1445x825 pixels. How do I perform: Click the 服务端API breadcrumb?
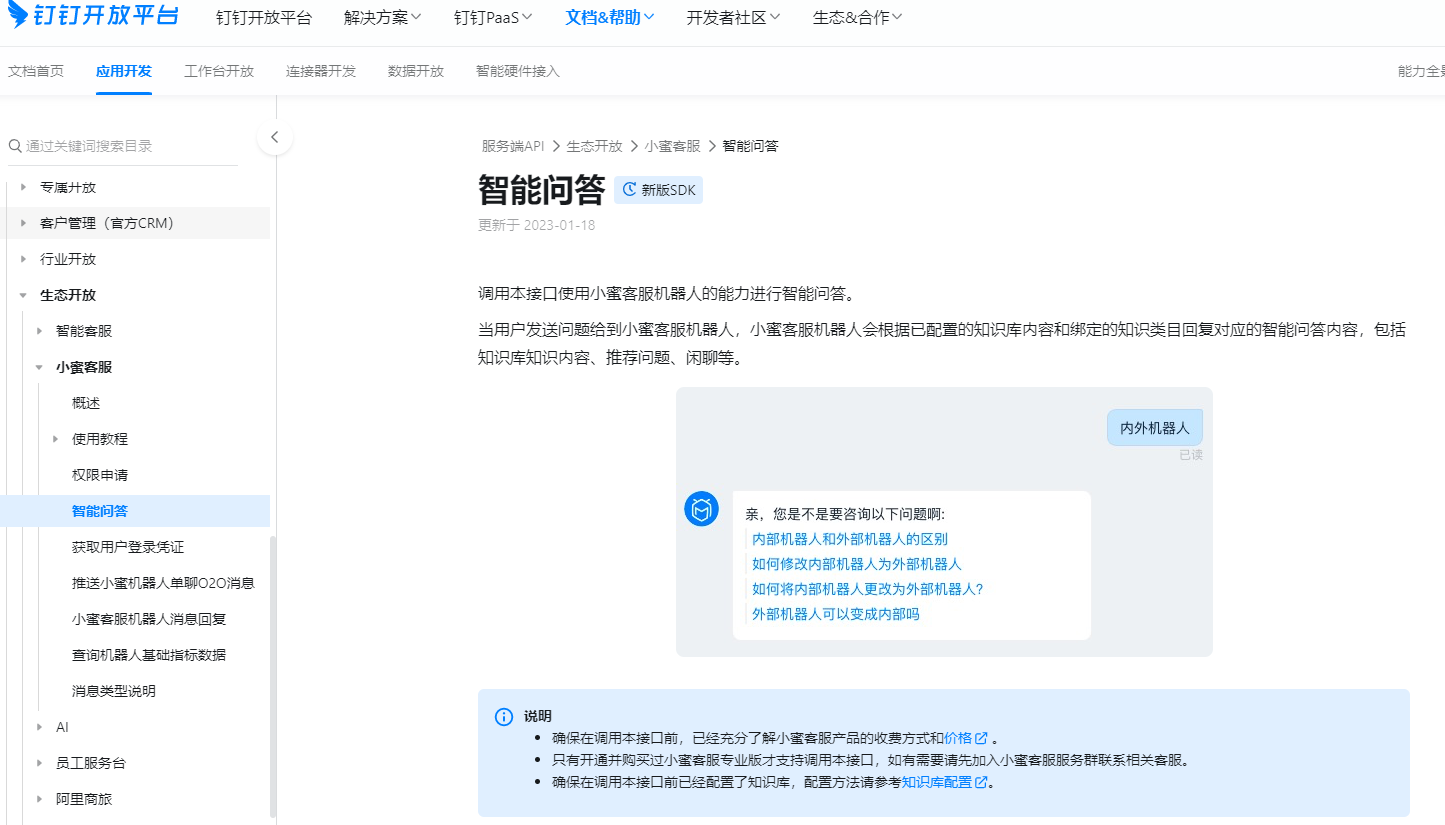pyautogui.click(x=513, y=146)
